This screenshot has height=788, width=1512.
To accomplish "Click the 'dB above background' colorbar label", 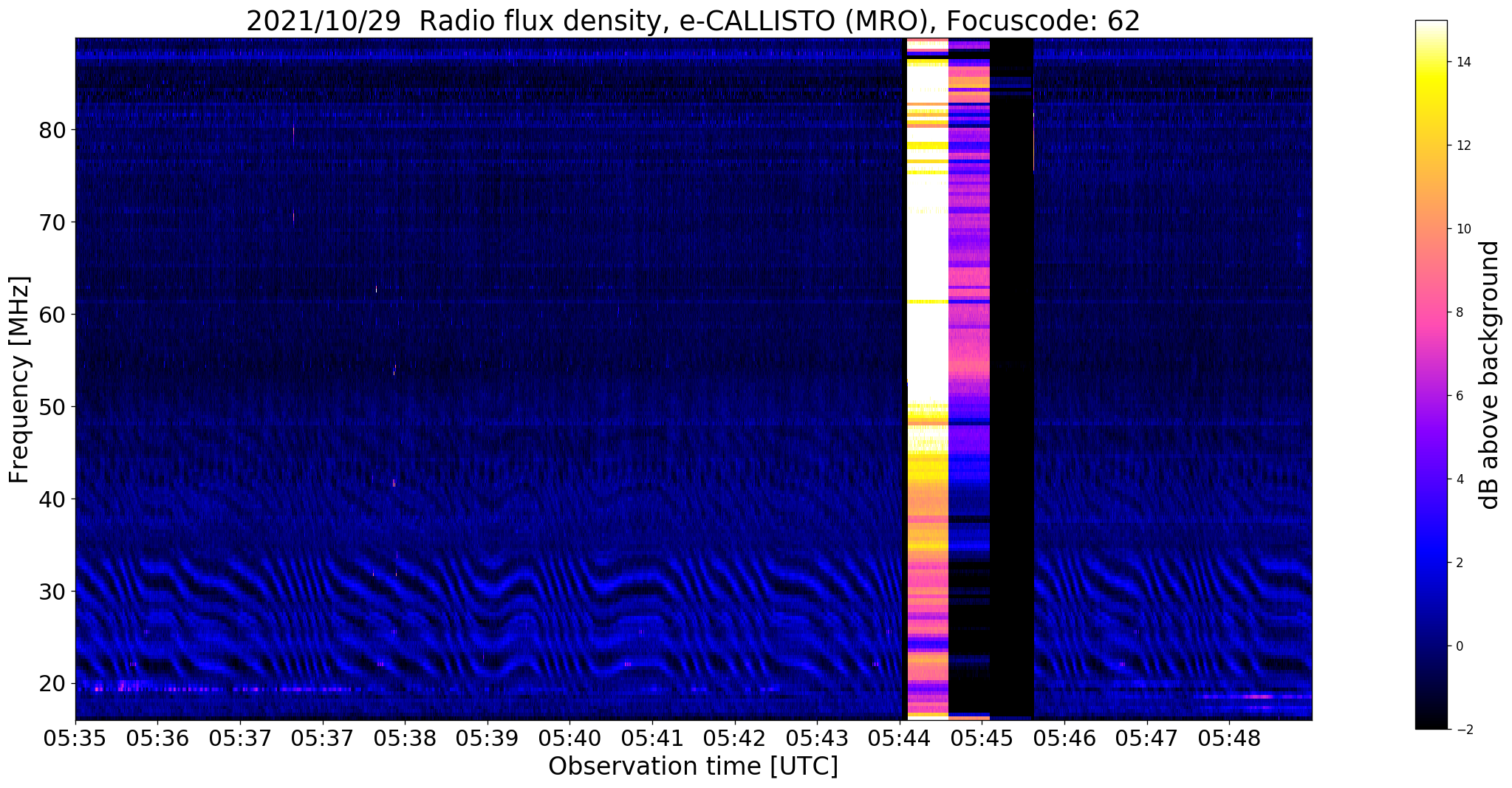I will pyautogui.click(x=1490, y=375).
